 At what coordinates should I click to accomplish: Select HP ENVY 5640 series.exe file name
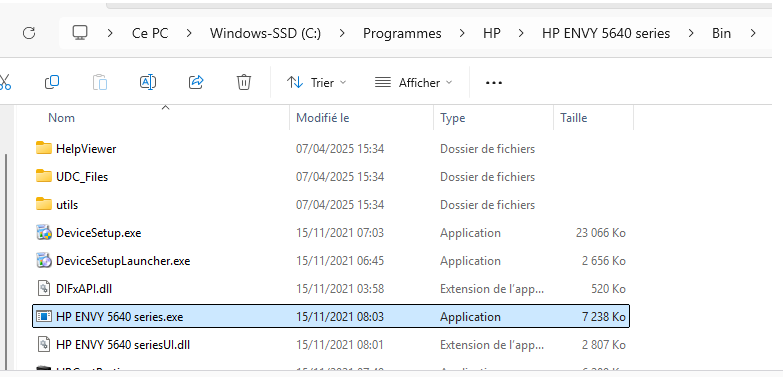click(119, 317)
